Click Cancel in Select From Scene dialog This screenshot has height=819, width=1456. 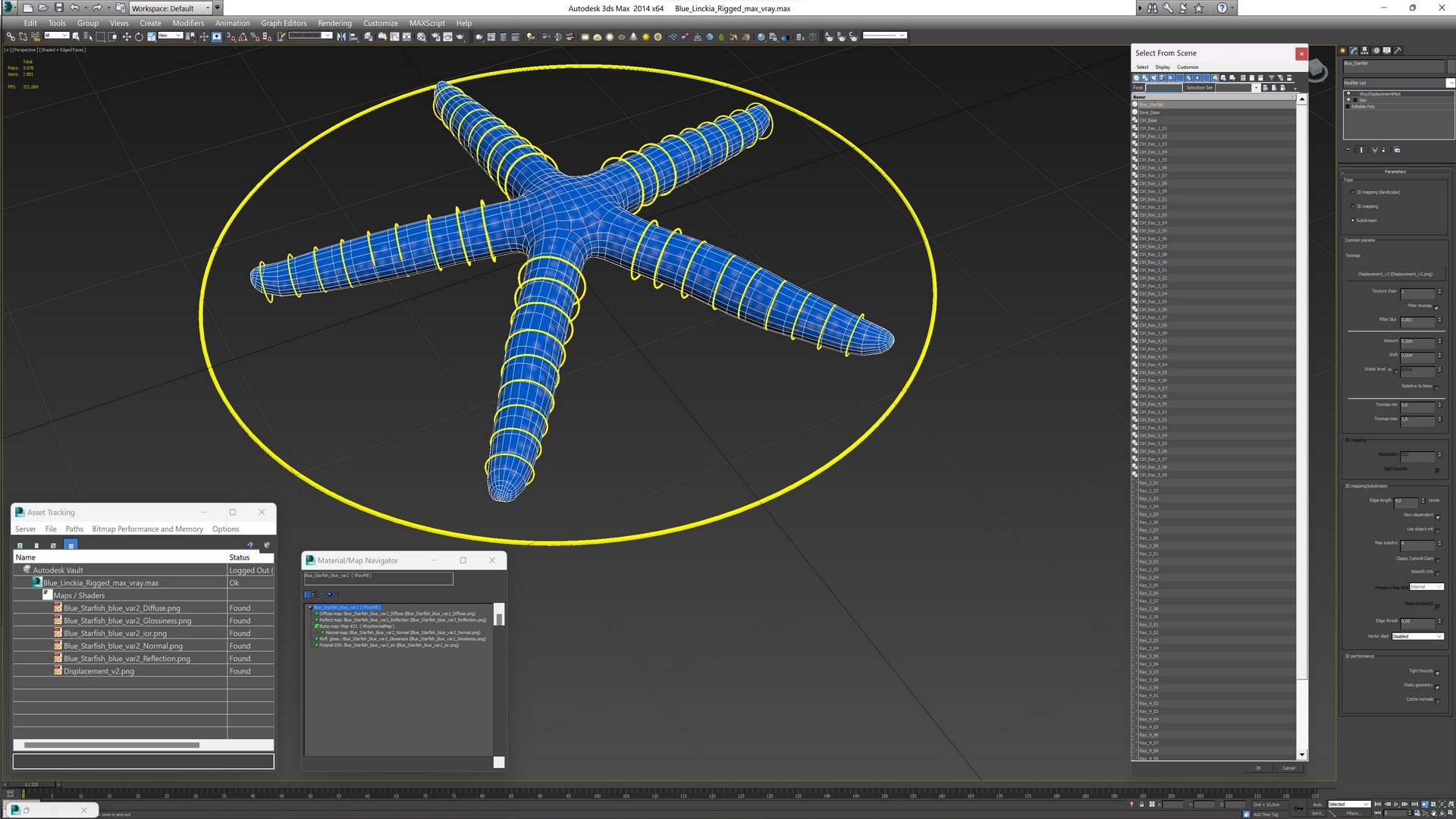pos(1288,768)
